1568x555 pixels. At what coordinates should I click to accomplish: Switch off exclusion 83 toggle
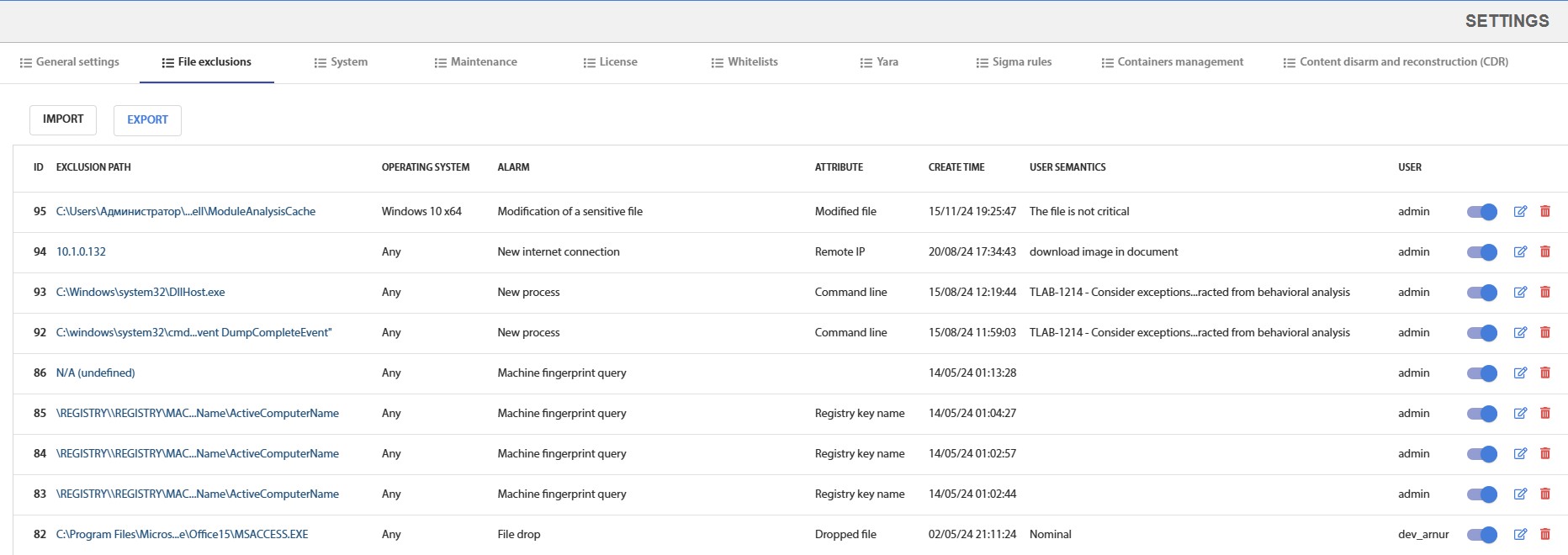coord(1482,494)
